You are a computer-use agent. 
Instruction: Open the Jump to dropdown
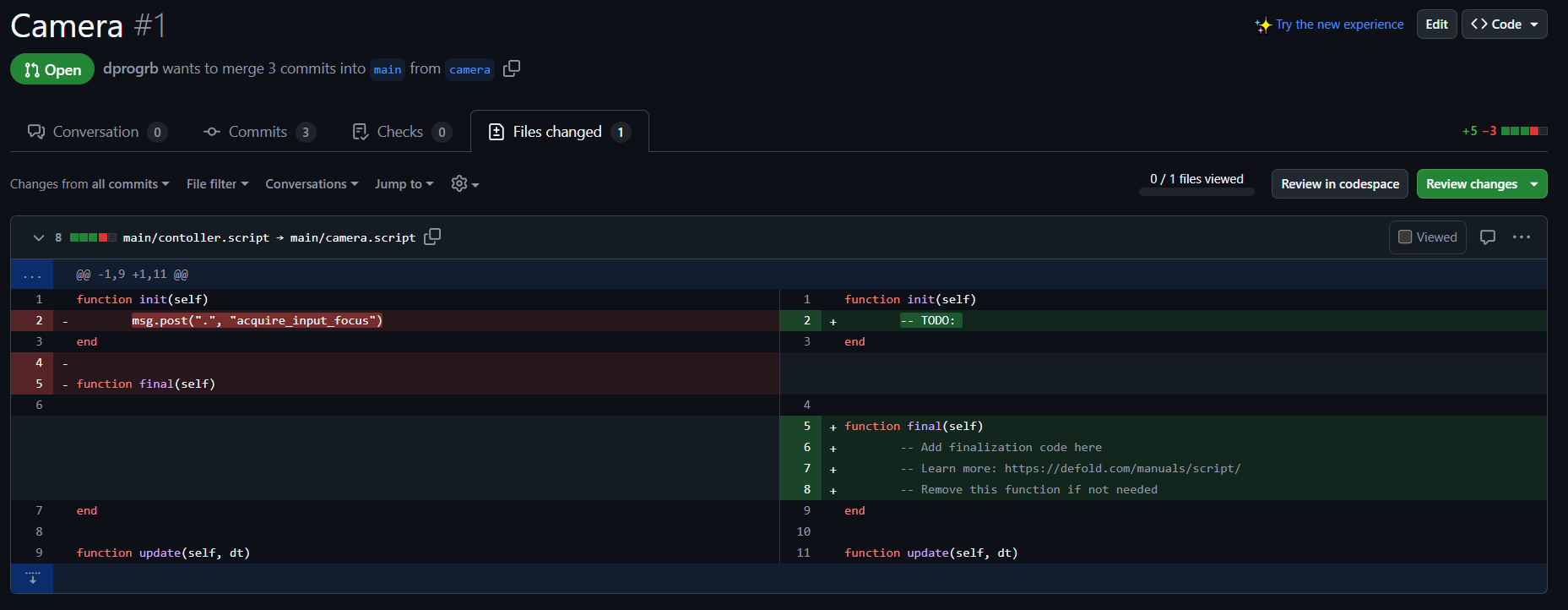tap(404, 184)
